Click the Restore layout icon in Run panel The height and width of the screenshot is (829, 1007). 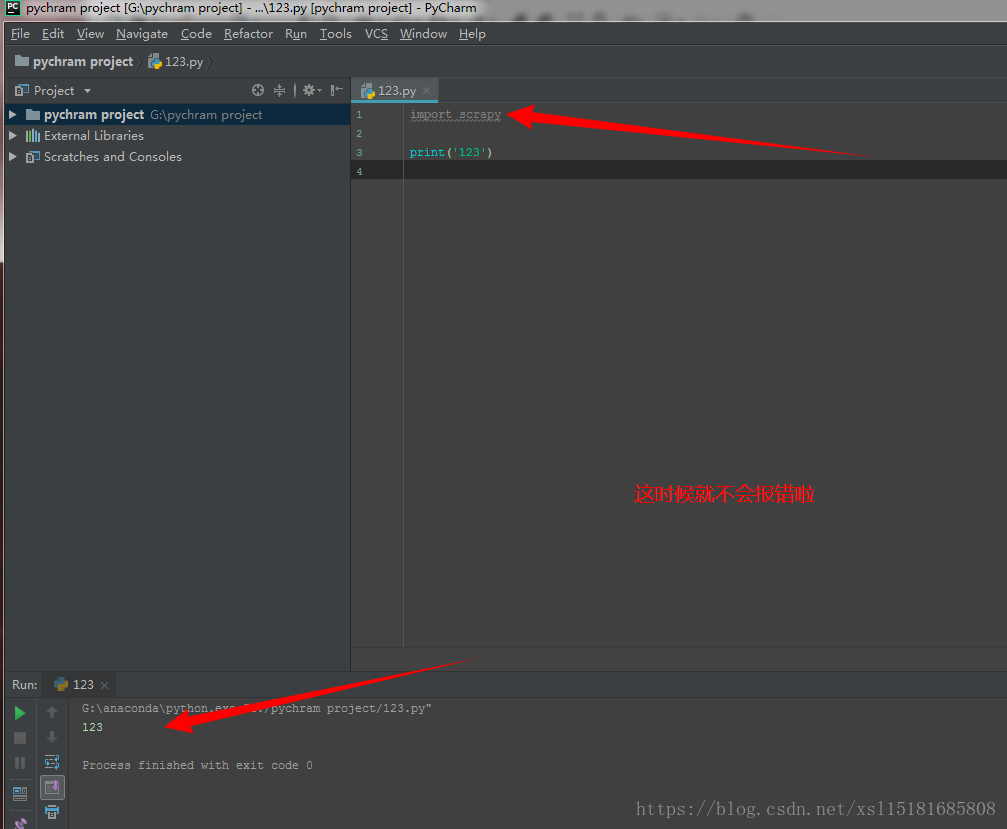point(20,794)
